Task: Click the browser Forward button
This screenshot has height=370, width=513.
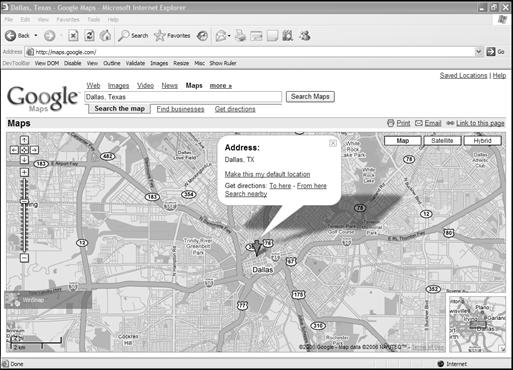Action: point(50,35)
